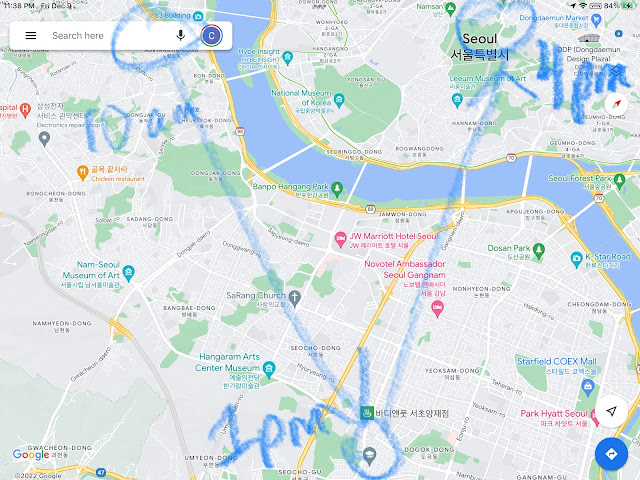
Task: Open the hamburger menu in search bar
Action: click(x=31, y=36)
